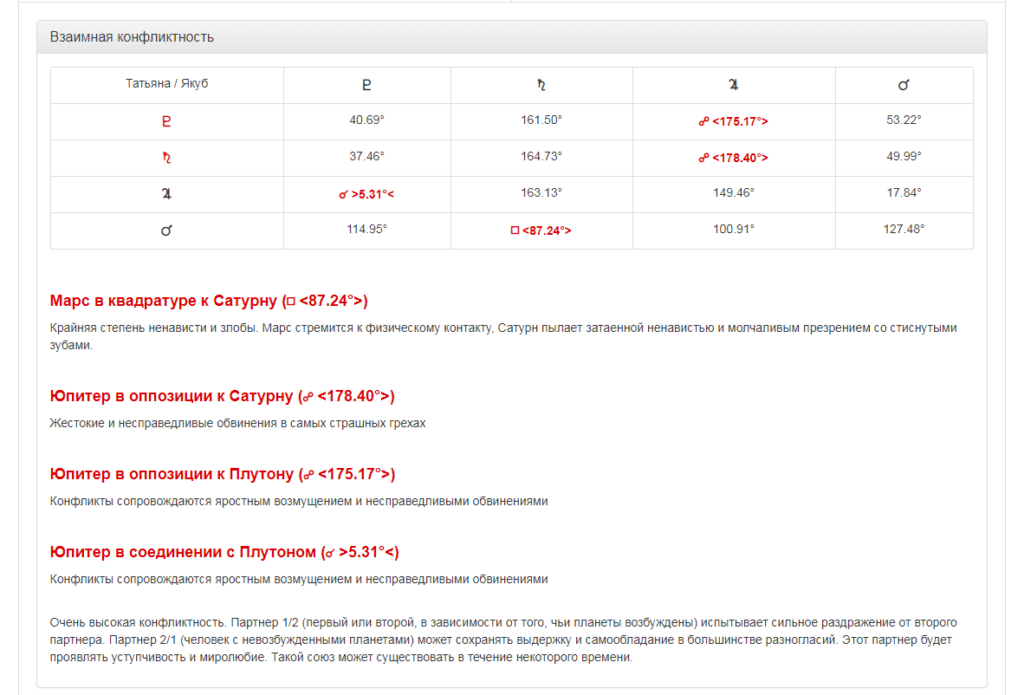The image size is (1024, 695).
Task: Select the red Pluto symbol in the row header
Action: tap(167, 121)
